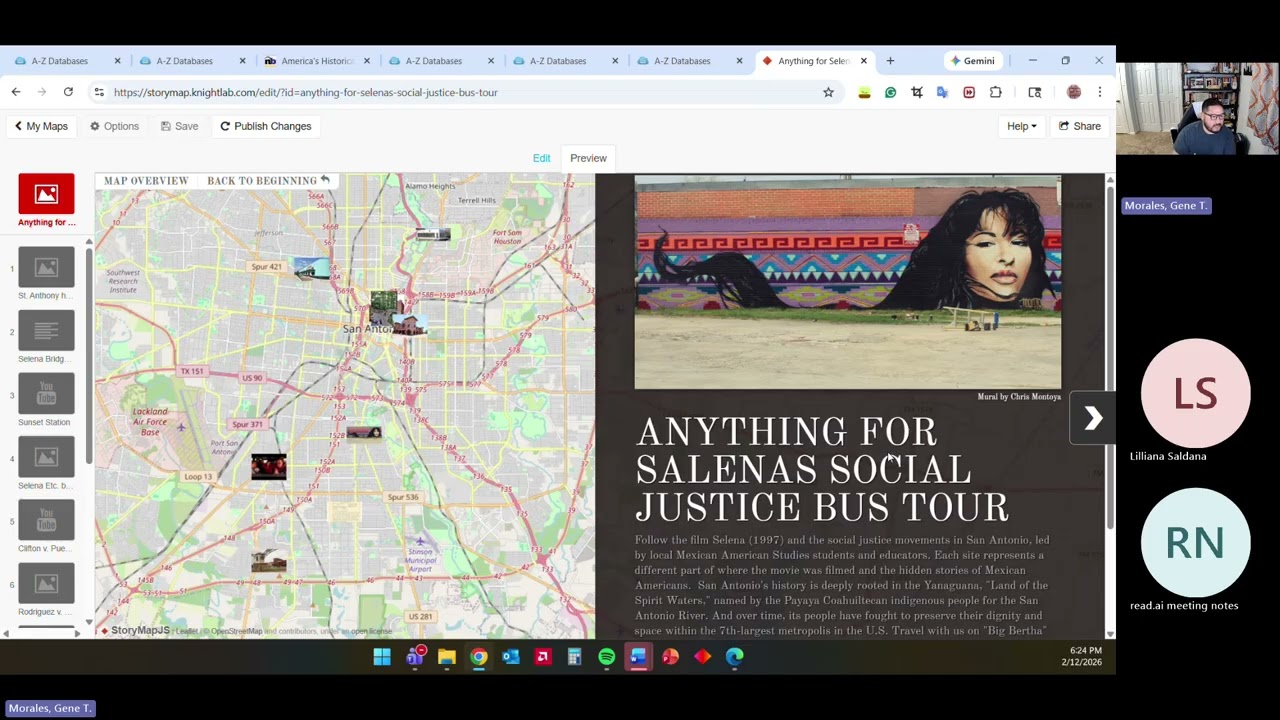This screenshot has height=720, width=1280.
Task: Click the browser back arrow
Action: coord(16,92)
